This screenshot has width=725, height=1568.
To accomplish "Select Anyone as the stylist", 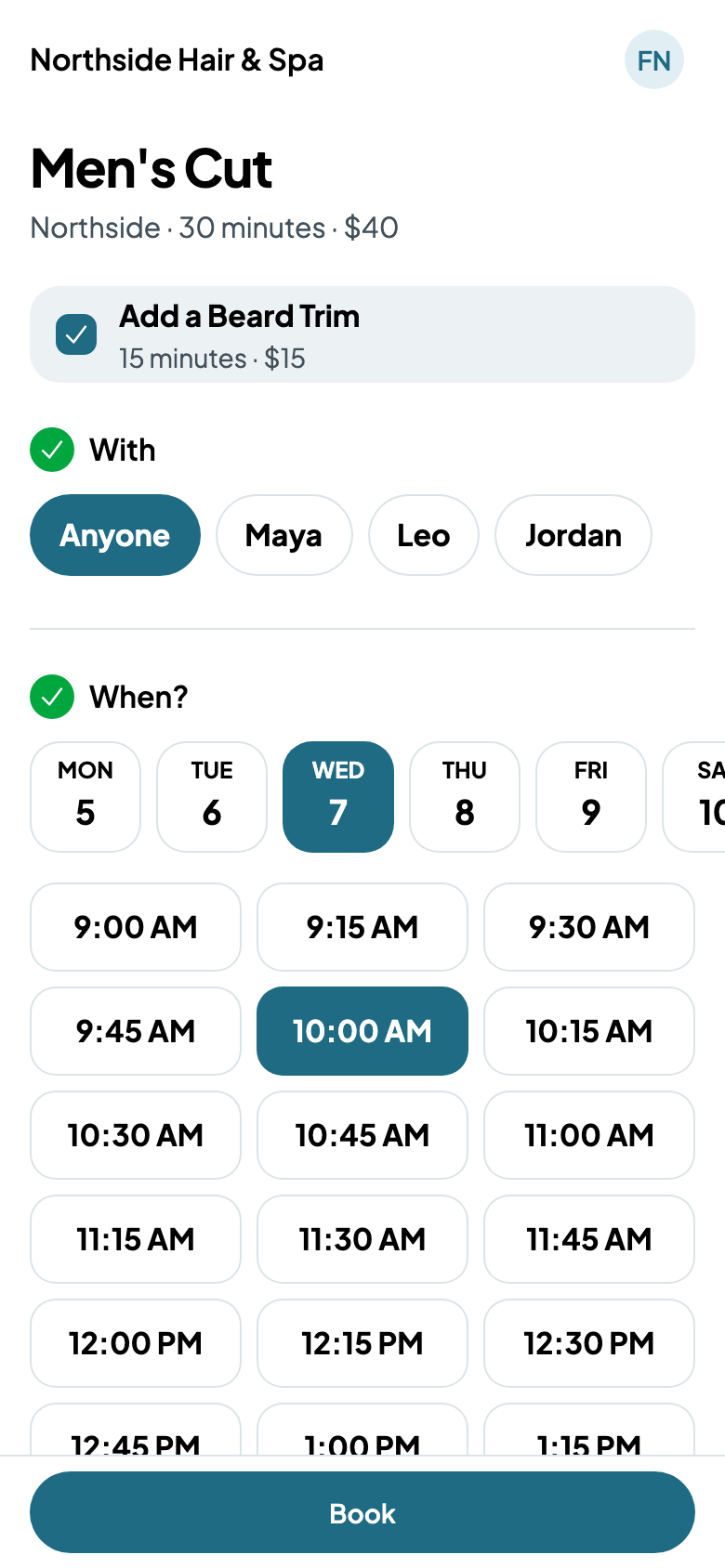I will click(x=115, y=535).
